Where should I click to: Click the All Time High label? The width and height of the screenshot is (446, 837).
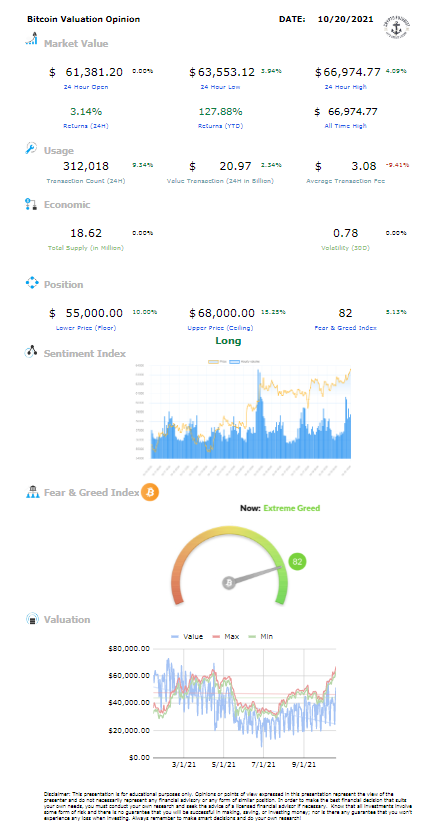click(345, 126)
